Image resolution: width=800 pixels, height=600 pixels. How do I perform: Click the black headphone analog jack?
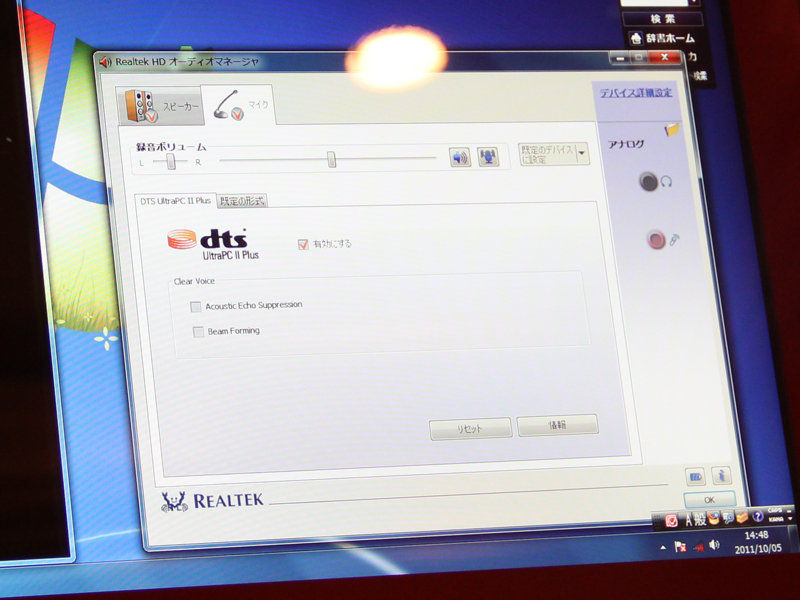point(650,182)
